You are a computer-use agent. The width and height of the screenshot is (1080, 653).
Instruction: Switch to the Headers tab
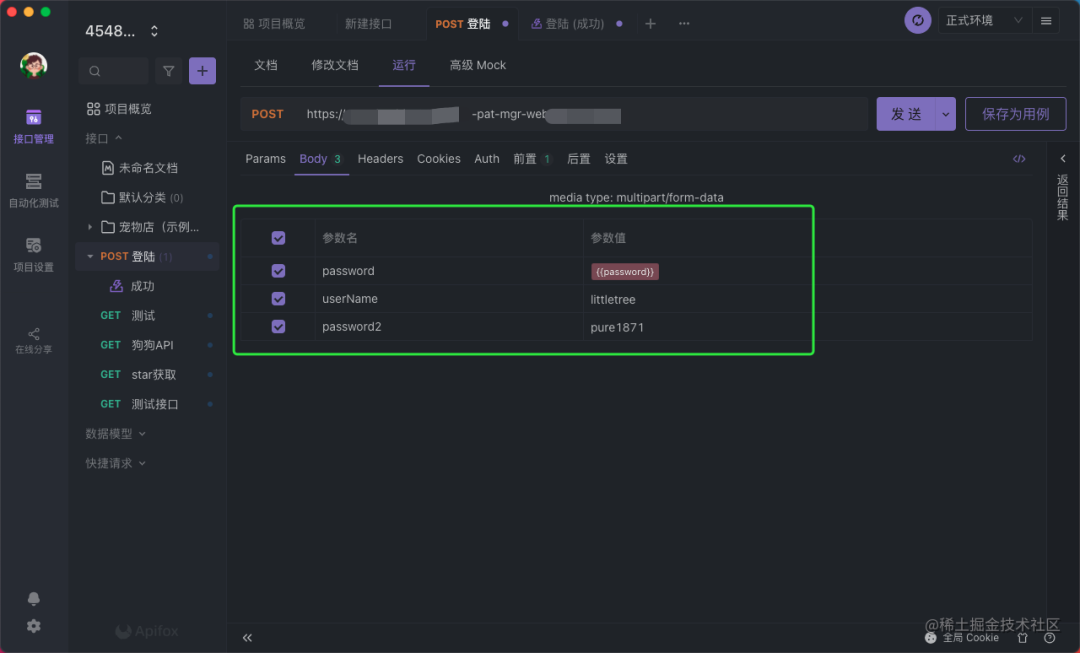[380, 159]
